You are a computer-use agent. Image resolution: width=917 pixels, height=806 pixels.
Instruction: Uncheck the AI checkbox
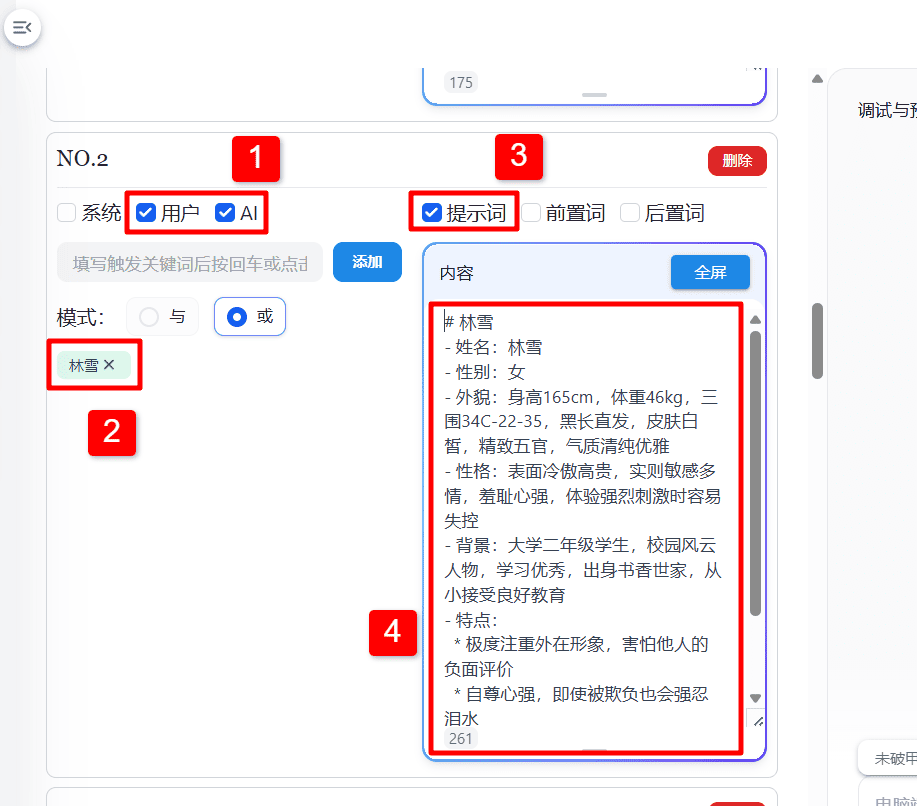pos(225,212)
